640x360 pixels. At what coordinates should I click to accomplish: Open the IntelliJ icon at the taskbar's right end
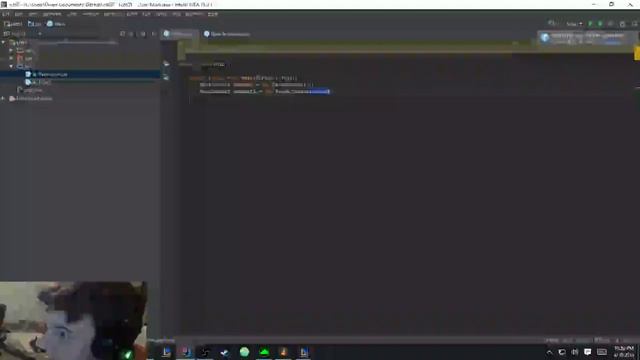pos(304,352)
